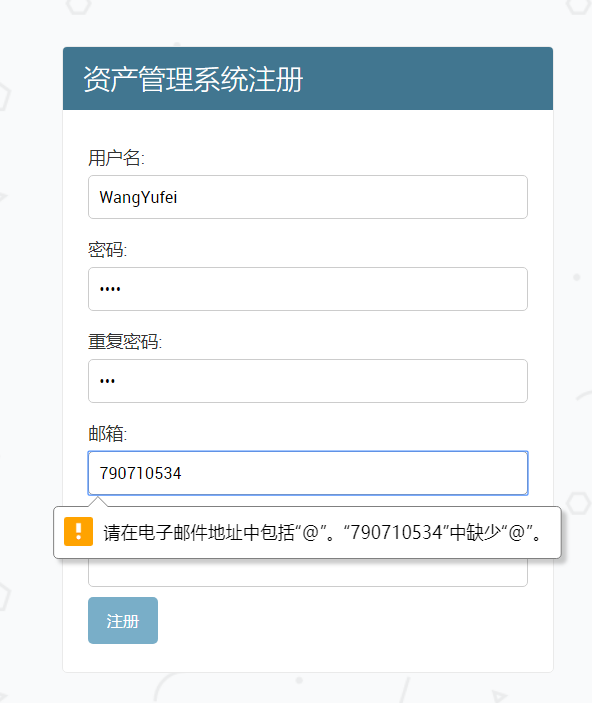Click into the 重复密码 input field

[308, 381]
